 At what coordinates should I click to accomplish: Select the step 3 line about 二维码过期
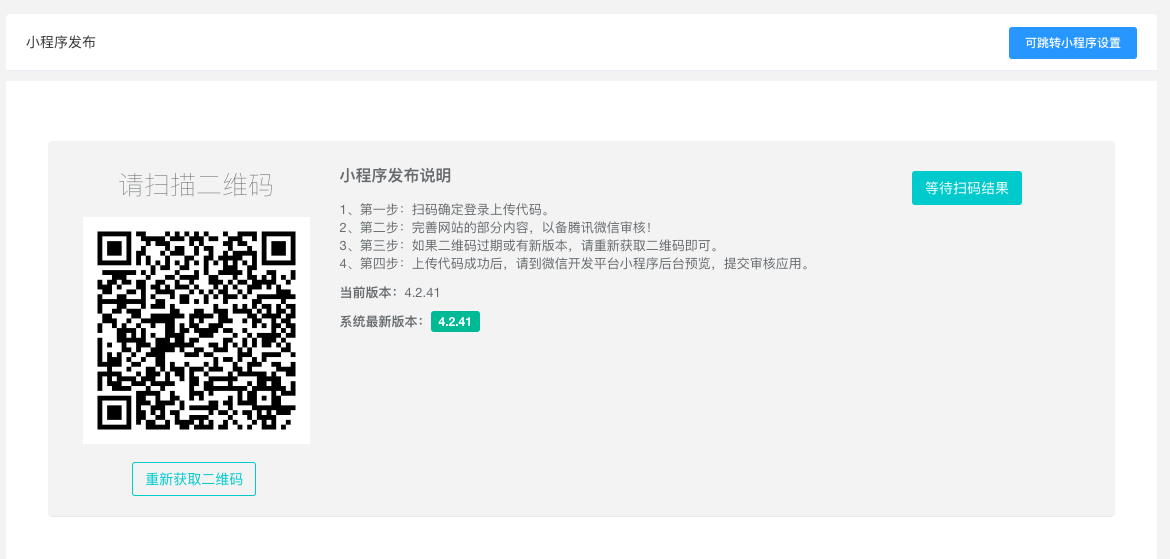point(529,246)
